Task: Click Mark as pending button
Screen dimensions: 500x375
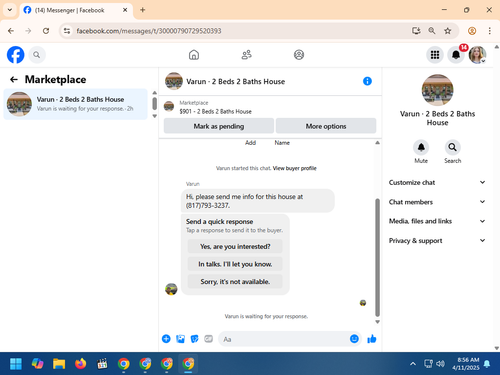Action: click(219, 126)
